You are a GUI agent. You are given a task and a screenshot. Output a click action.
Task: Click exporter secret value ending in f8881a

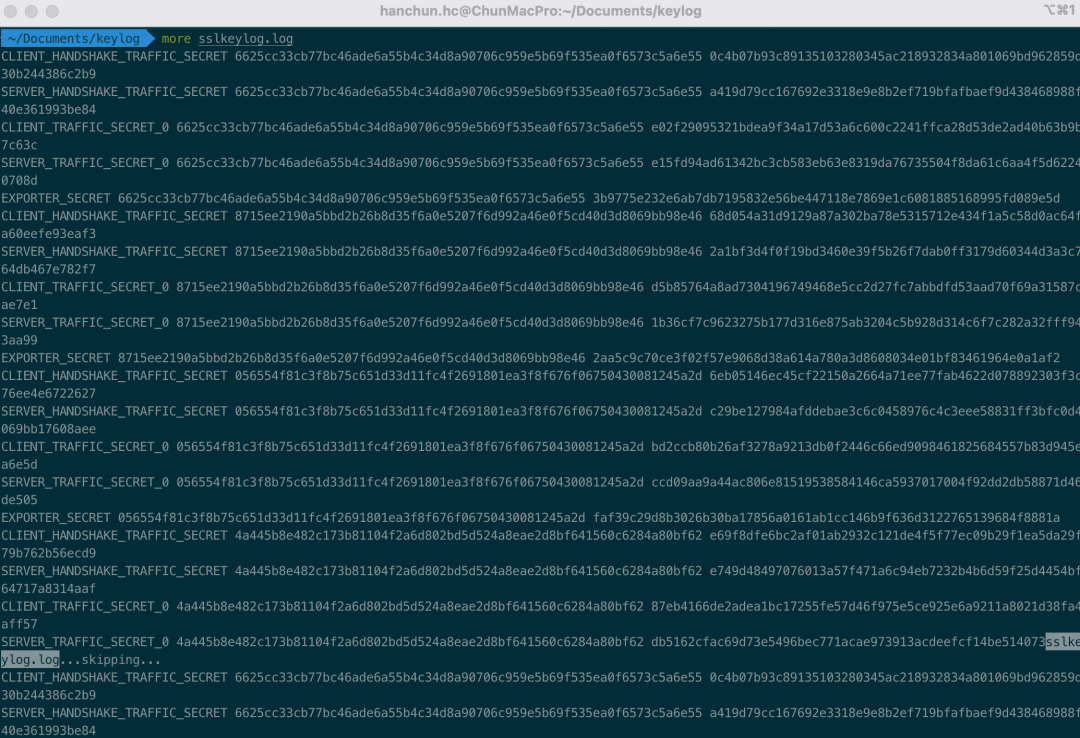pos(826,518)
